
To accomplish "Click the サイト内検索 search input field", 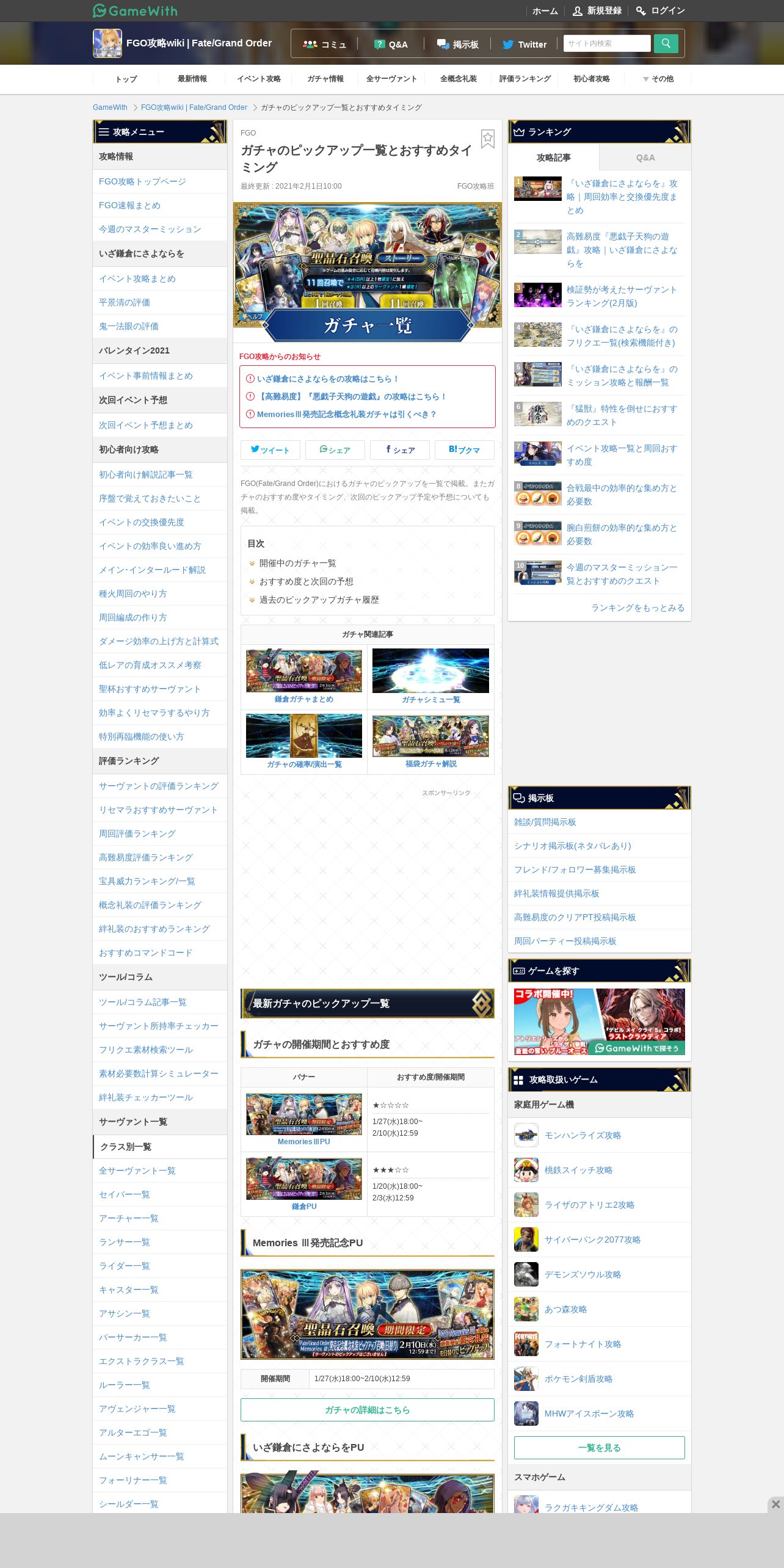I will click(x=607, y=43).
